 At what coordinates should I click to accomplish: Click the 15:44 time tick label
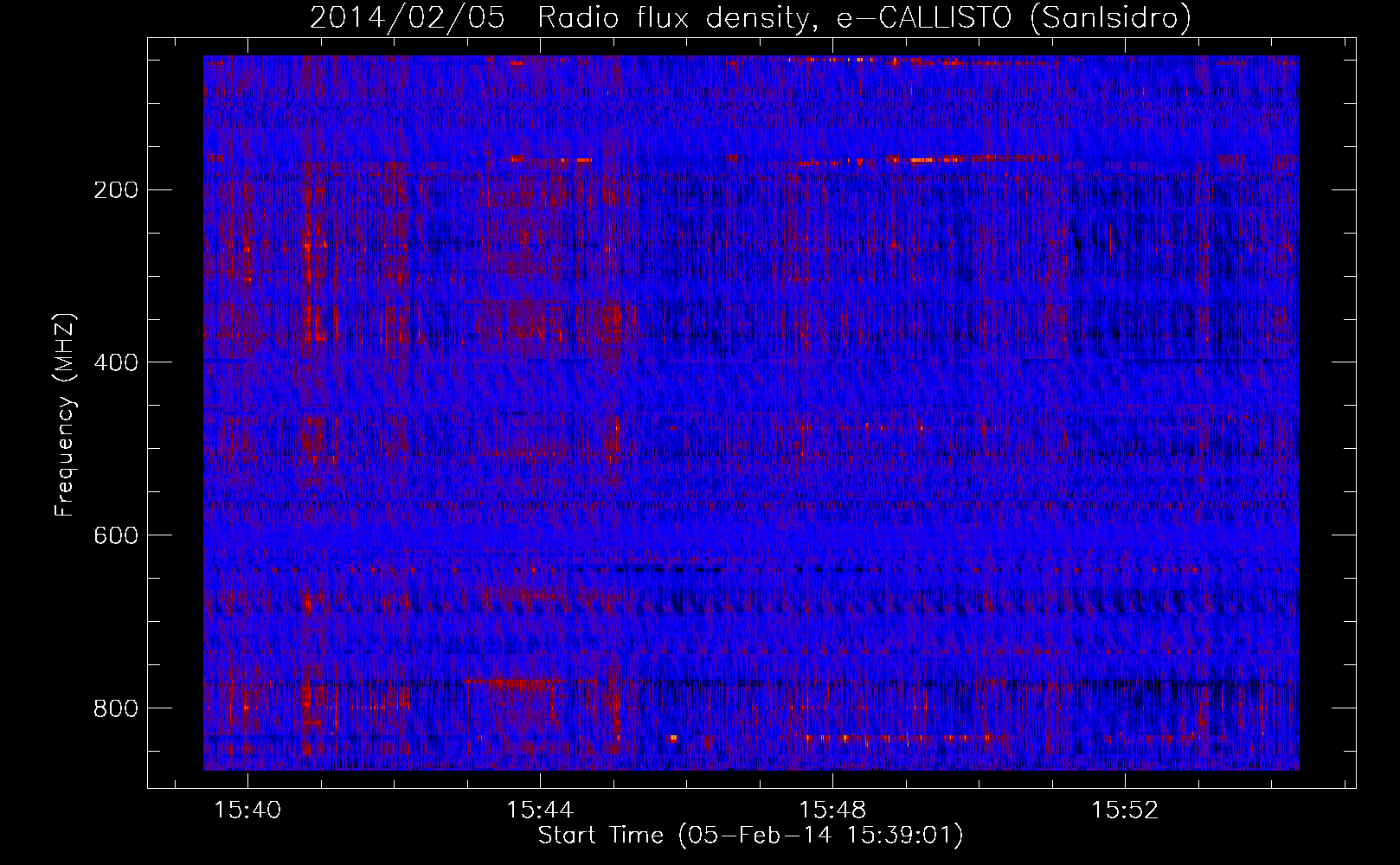[540, 811]
